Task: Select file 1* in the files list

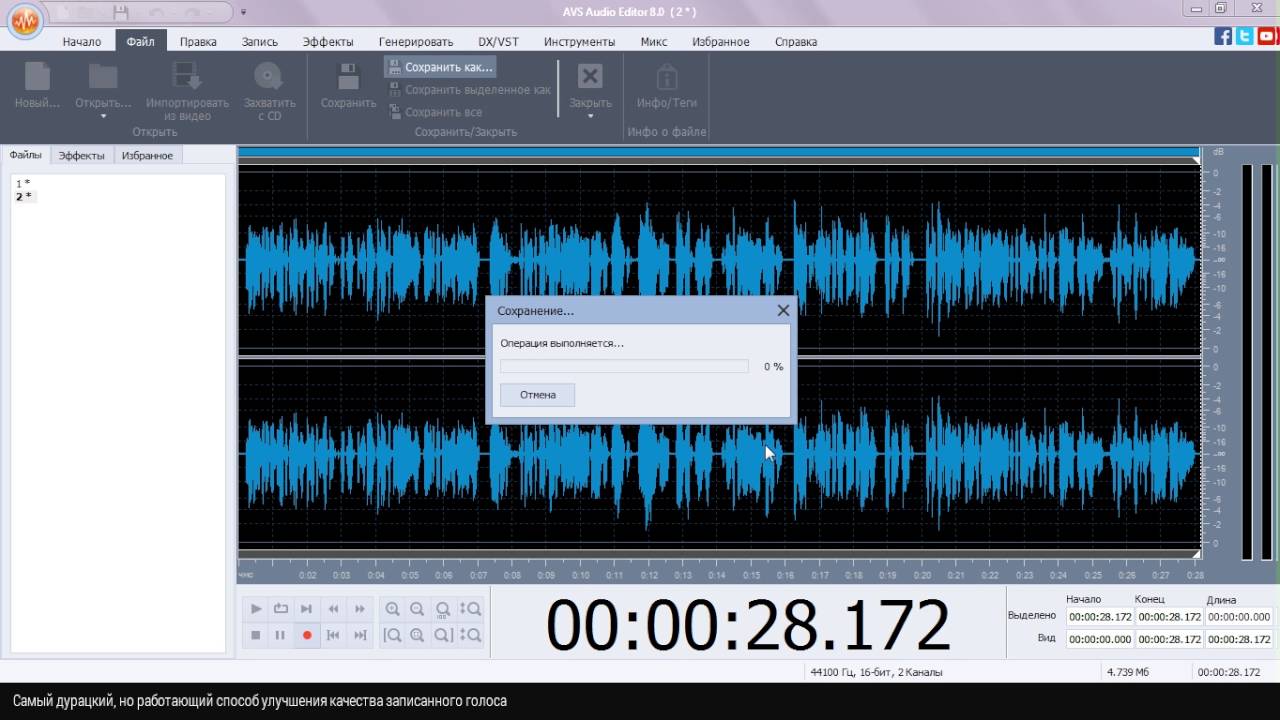Action: point(23,183)
